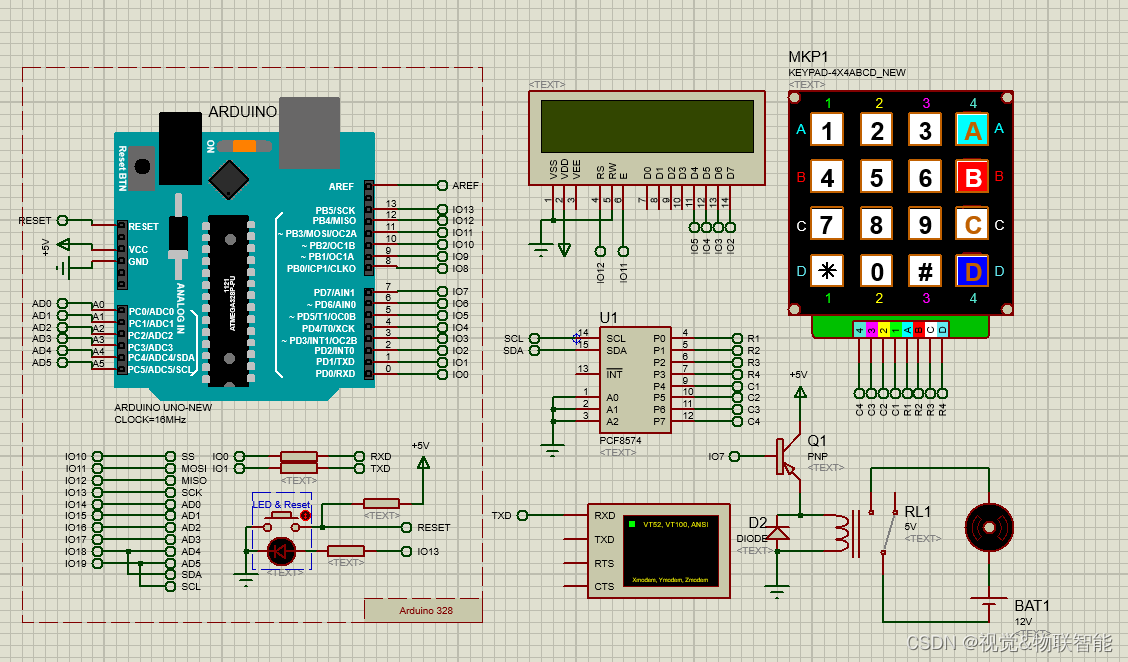Viewport: 1128px width, 662px height.
Task: Select the relay RL1 coil symbol
Action: click(x=838, y=530)
